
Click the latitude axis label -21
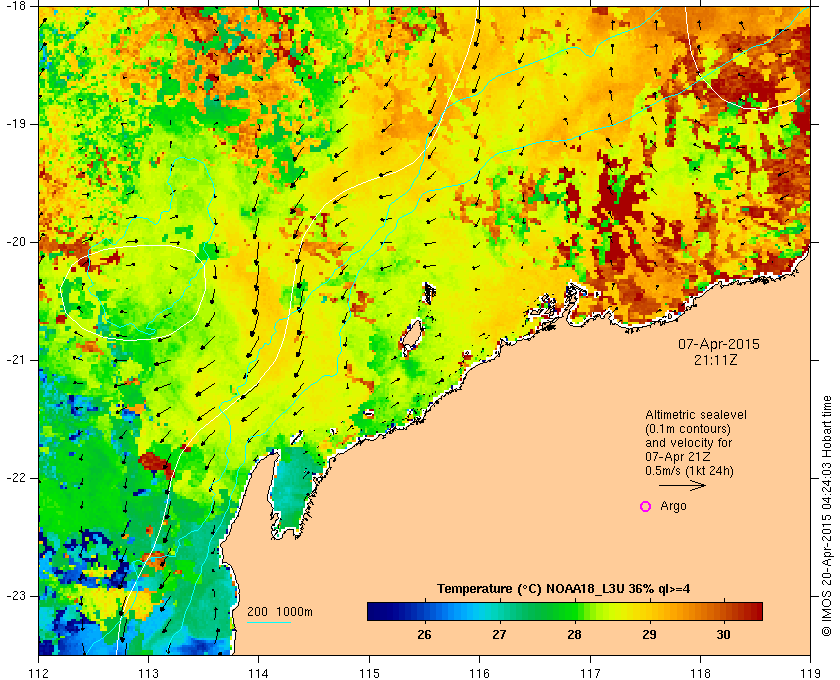pyautogui.click(x=15, y=360)
